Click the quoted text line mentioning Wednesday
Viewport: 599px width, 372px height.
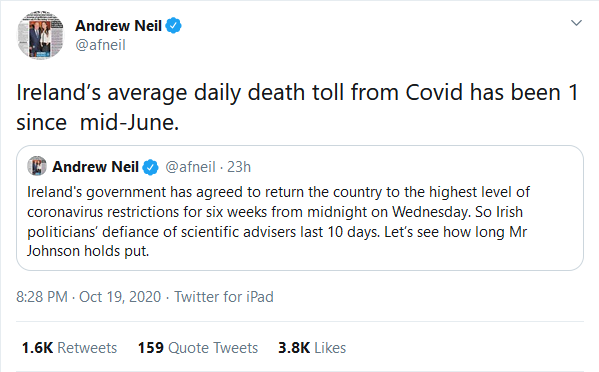click(x=274, y=212)
